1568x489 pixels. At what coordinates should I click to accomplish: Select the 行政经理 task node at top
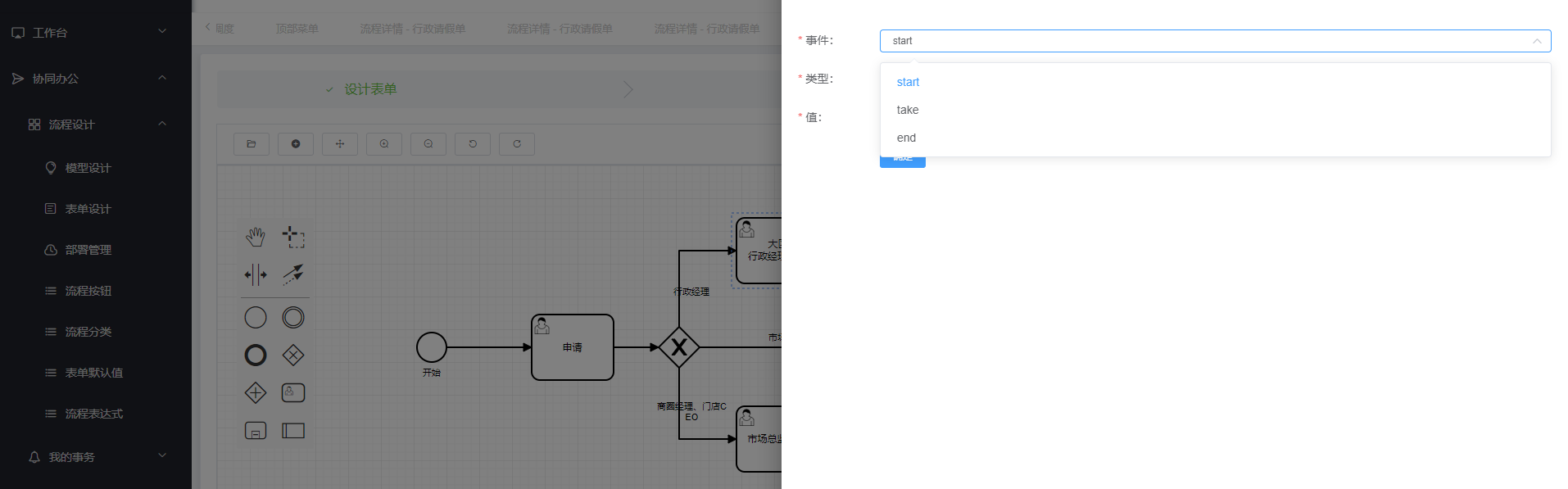pos(759,251)
